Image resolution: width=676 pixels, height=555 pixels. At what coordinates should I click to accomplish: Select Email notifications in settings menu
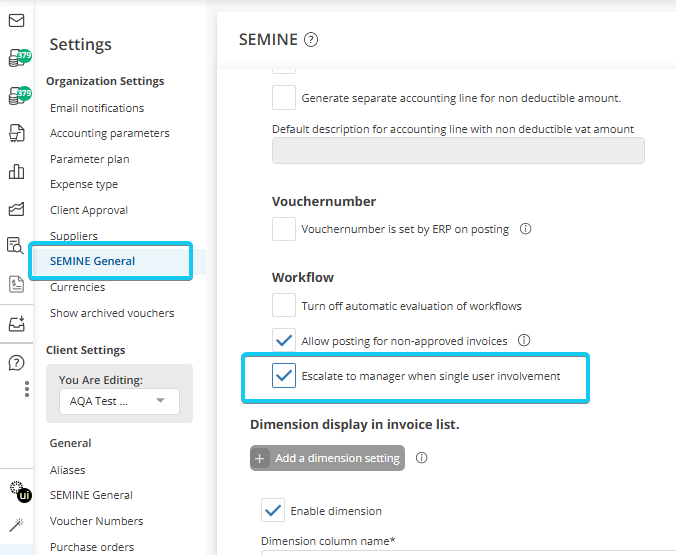click(97, 108)
